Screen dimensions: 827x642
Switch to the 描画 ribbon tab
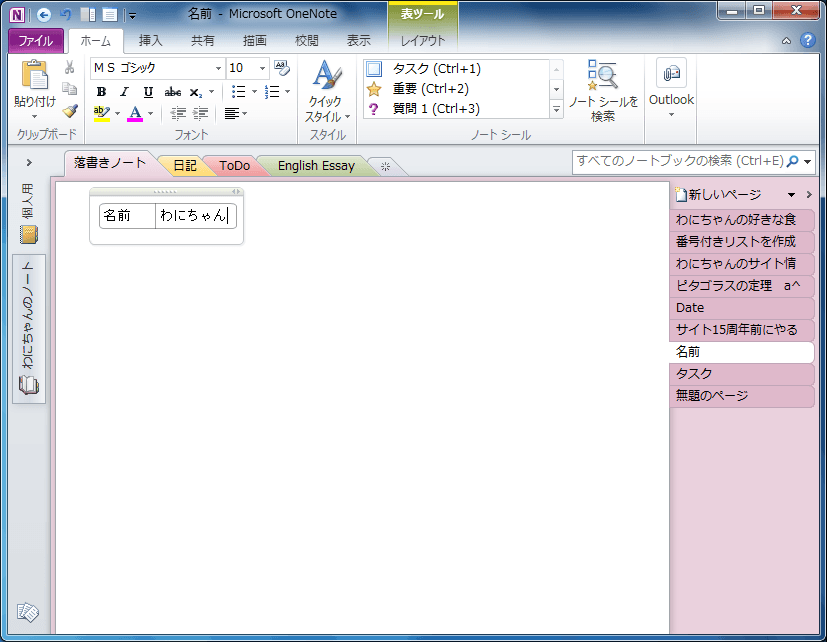254,41
